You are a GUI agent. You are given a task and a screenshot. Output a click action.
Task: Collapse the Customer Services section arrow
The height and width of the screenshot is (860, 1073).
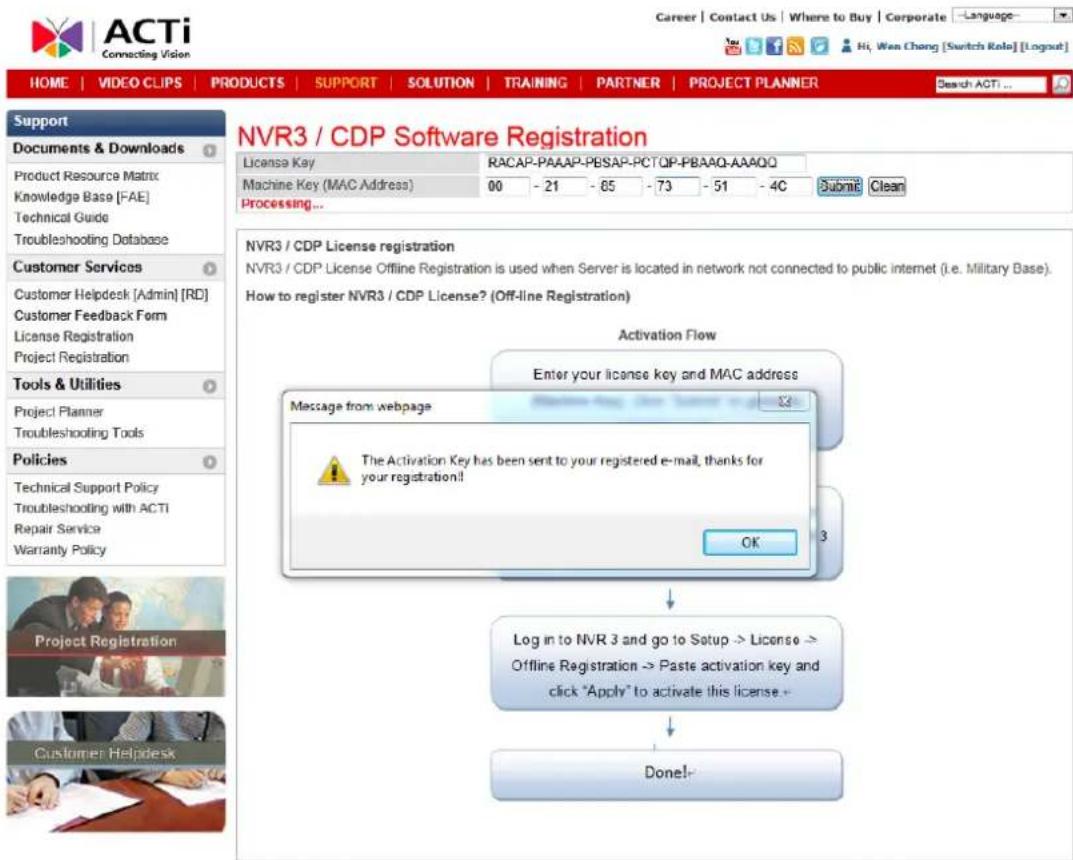coord(209,269)
